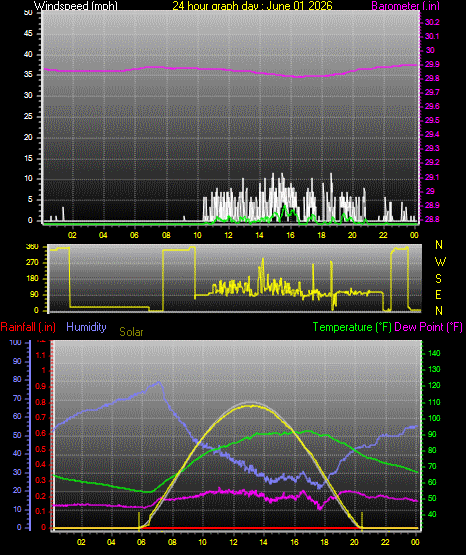Click the Solar legend label

point(131,332)
